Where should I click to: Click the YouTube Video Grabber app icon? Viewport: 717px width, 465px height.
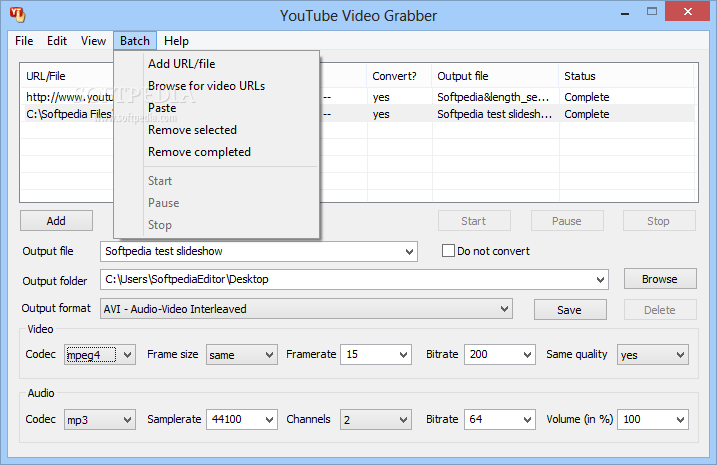17,15
